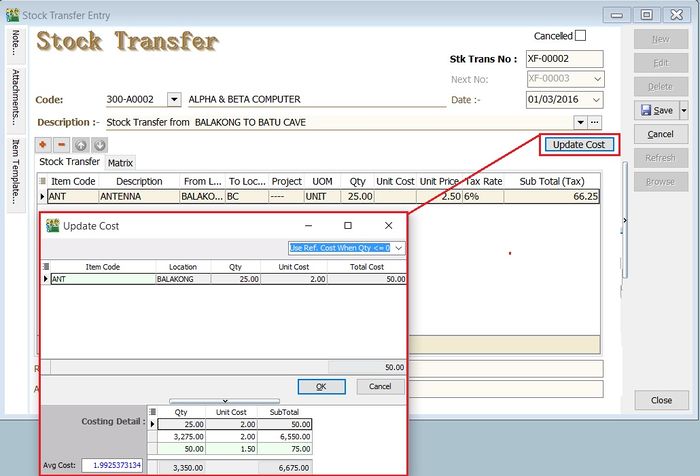Expand the Date dropdown picker
The width and height of the screenshot is (700, 476).
(597, 100)
